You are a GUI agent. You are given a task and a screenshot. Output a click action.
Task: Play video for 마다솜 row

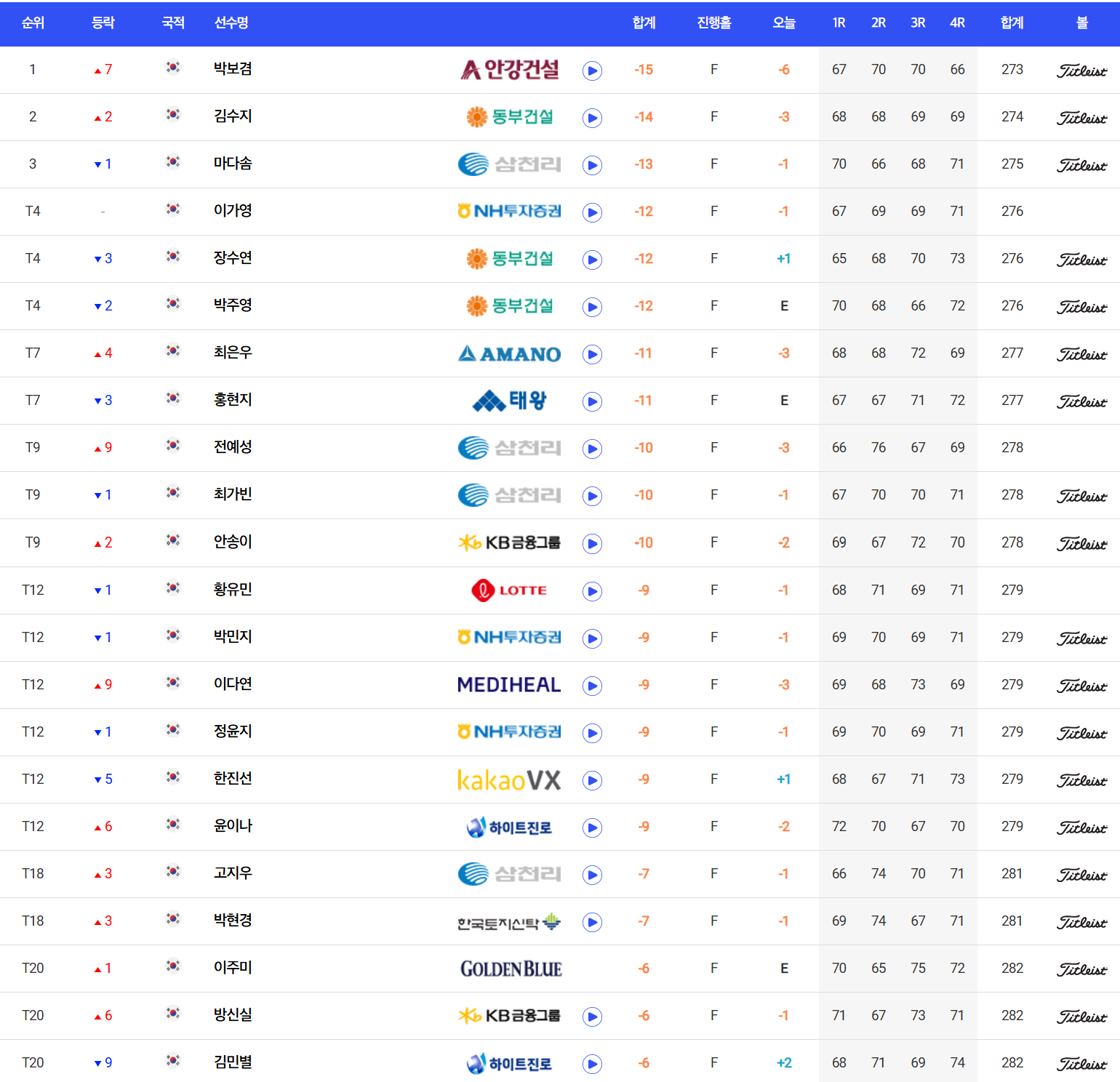(x=592, y=165)
